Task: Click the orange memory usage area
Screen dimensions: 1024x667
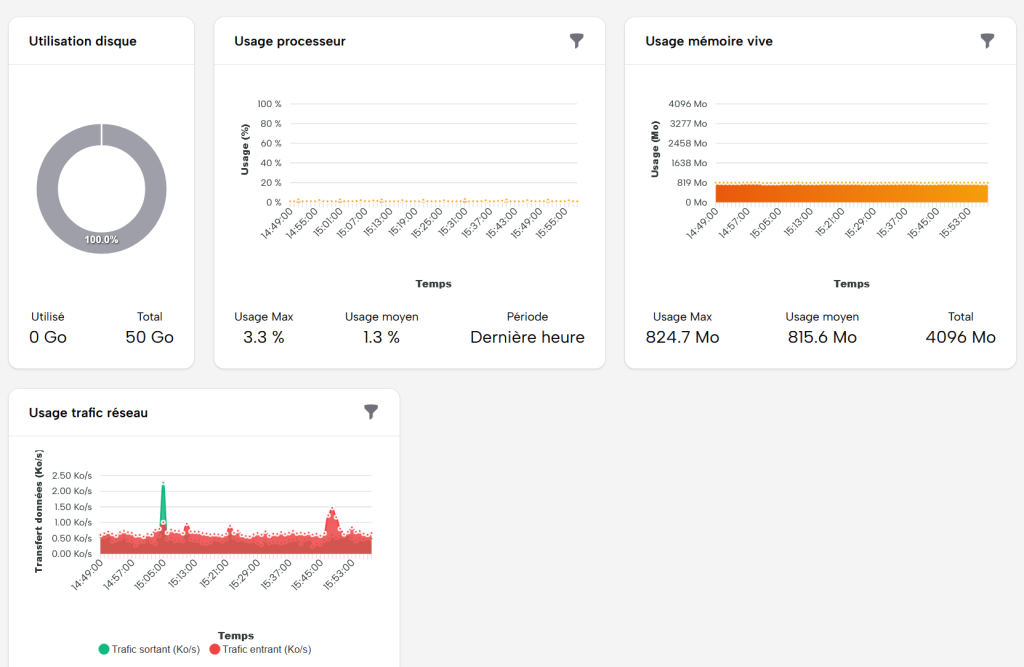Action: 850,193
